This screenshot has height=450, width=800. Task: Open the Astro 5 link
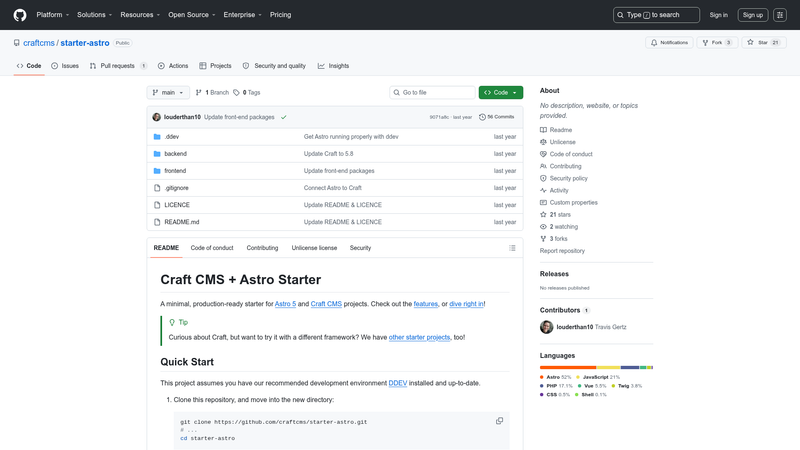[285, 304]
